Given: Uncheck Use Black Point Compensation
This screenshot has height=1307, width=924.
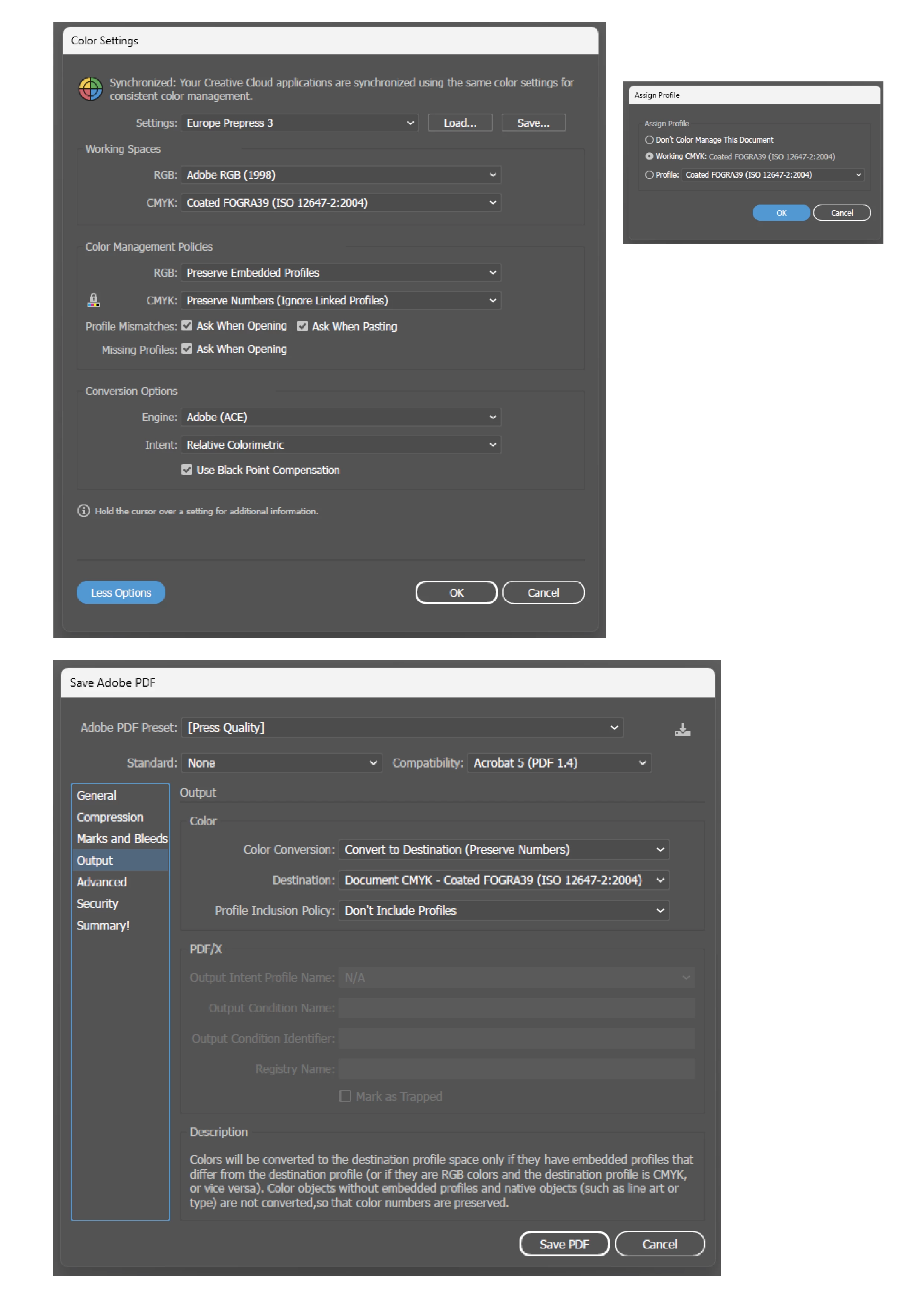Looking at the screenshot, I should pyautogui.click(x=187, y=469).
